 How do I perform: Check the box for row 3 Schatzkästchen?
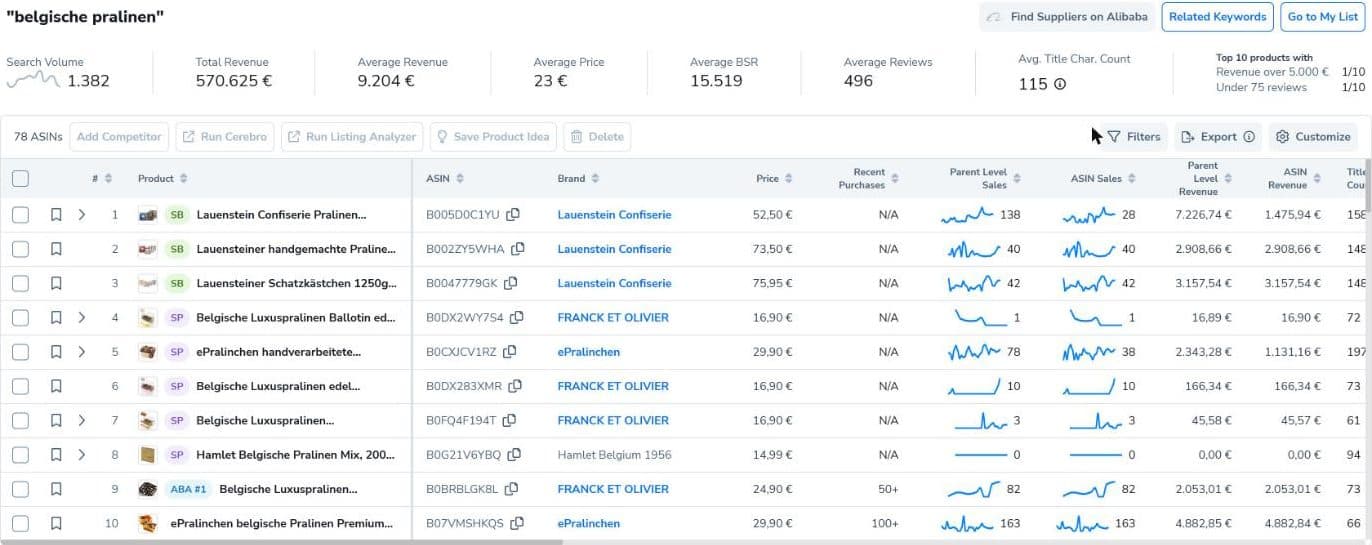20,283
